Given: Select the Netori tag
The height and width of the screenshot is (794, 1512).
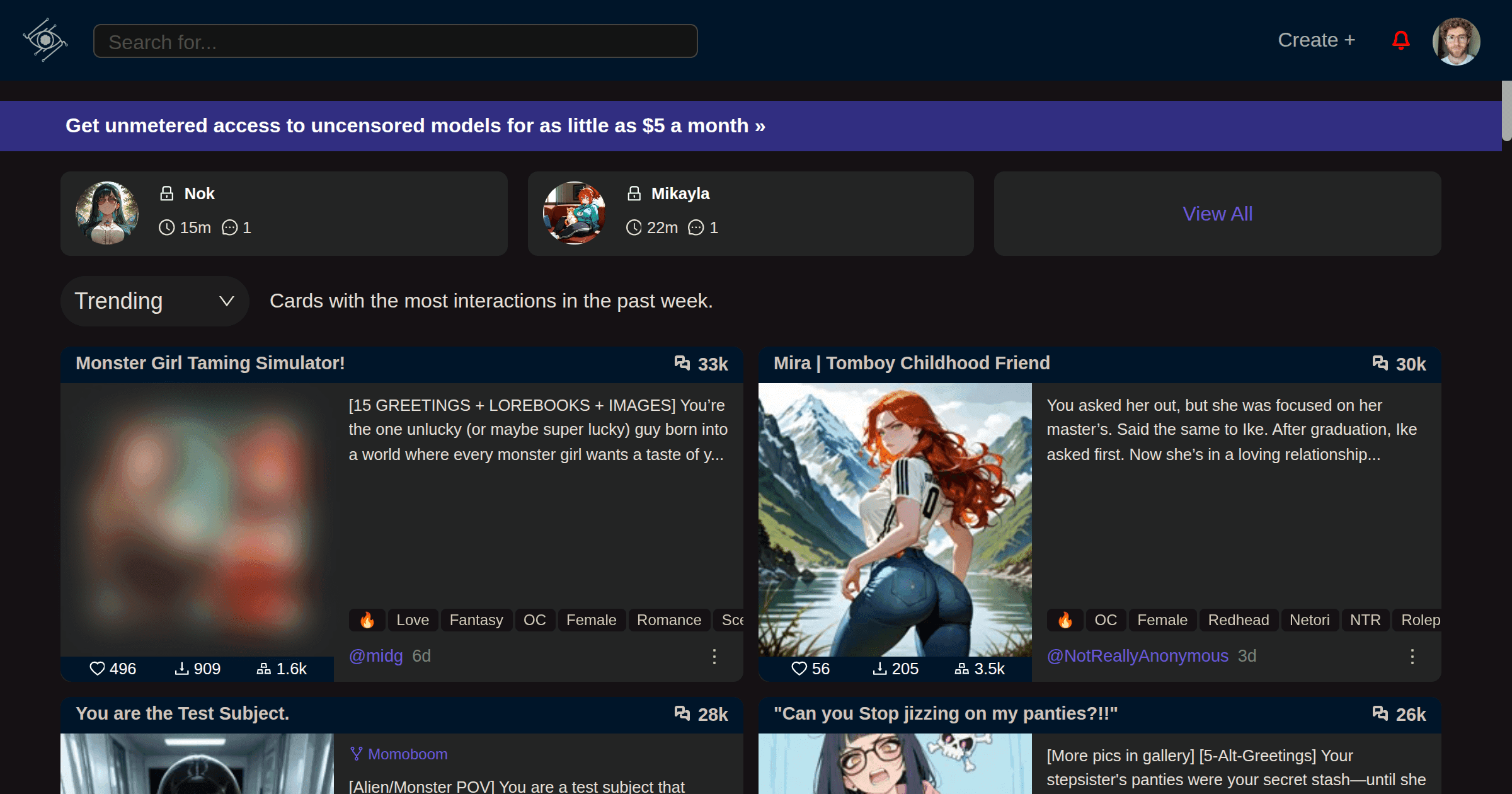Looking at the screenshot, I should point(1309,620).
